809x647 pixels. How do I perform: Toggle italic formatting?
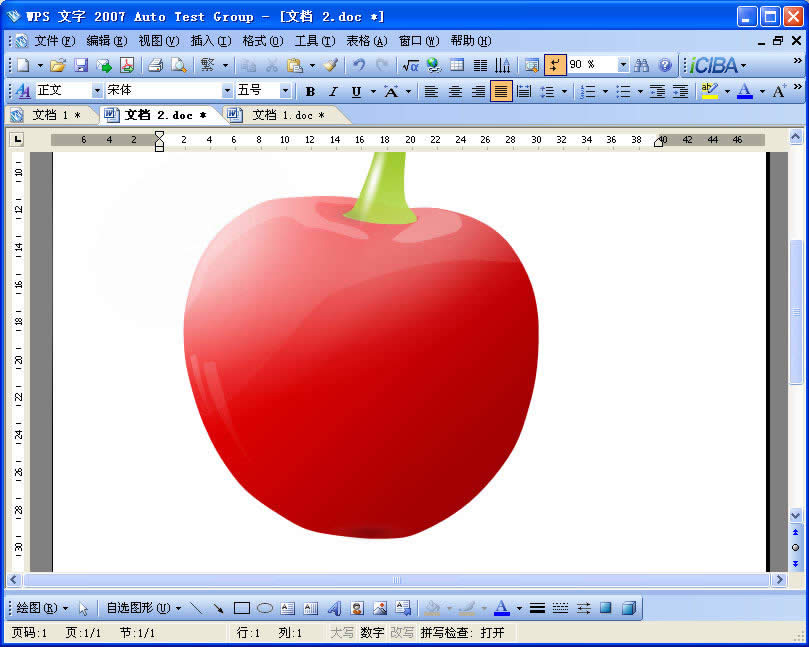[333, 91]
